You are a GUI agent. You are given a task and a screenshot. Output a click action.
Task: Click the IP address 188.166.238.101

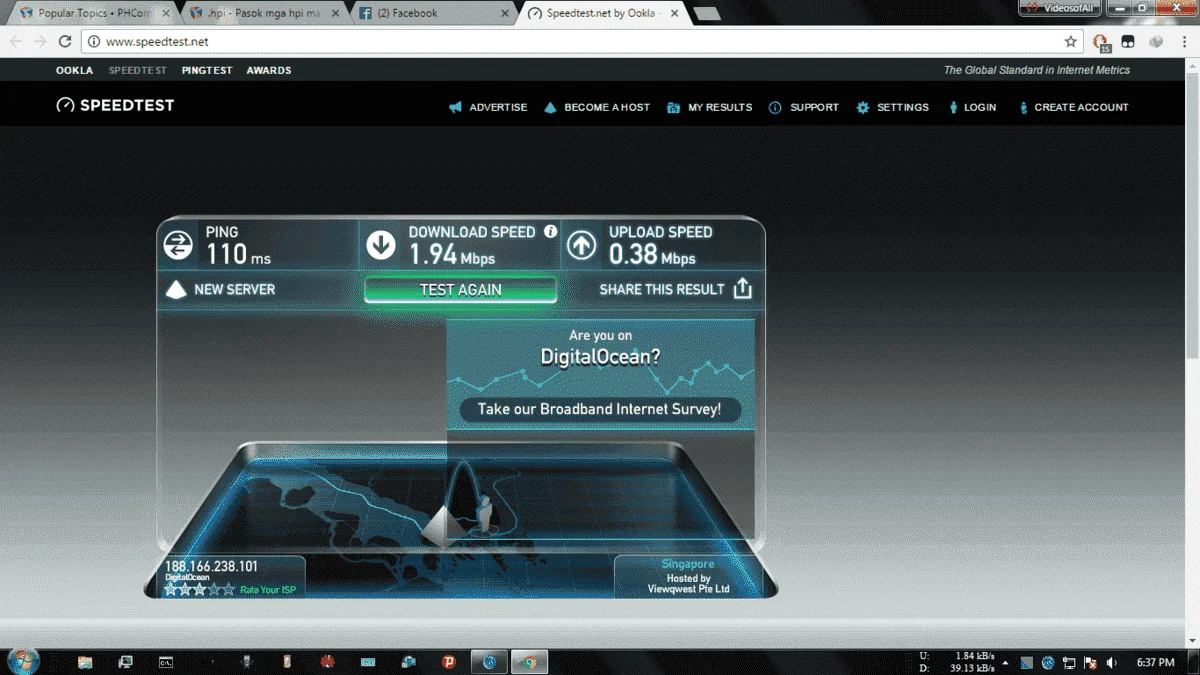pos(211,566)
